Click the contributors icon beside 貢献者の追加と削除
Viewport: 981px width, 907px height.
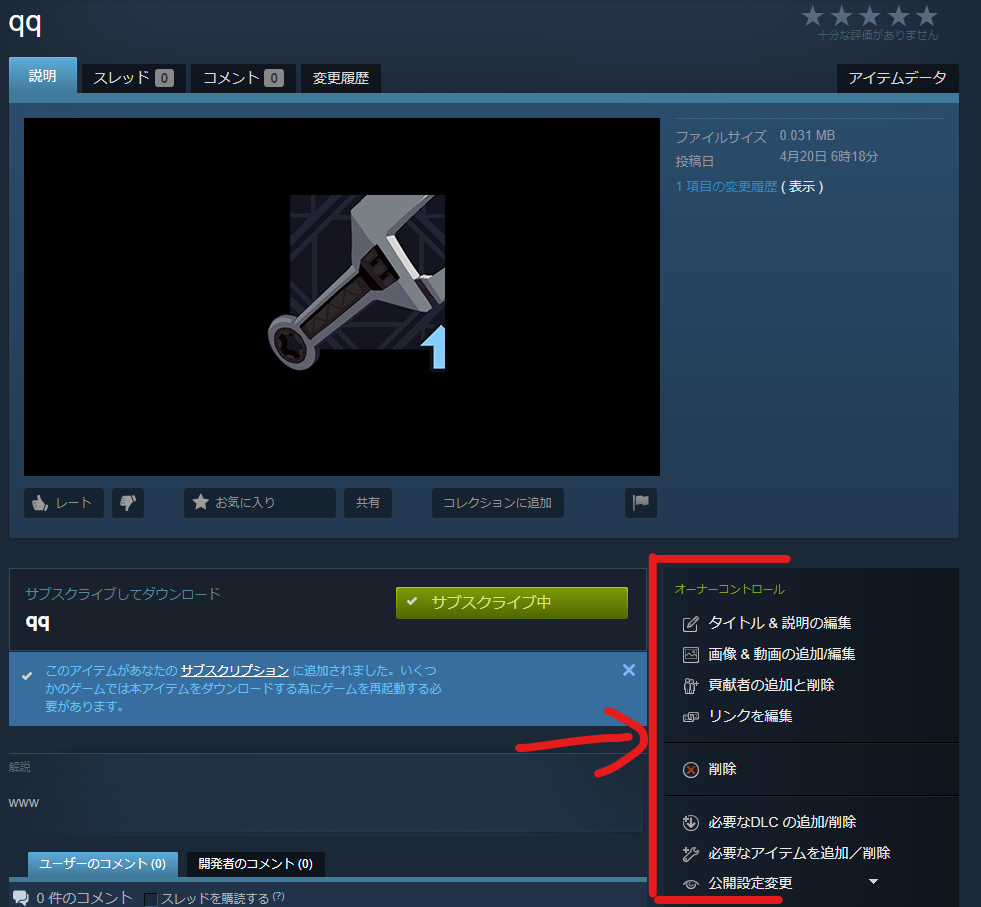(x=690, y=686)
